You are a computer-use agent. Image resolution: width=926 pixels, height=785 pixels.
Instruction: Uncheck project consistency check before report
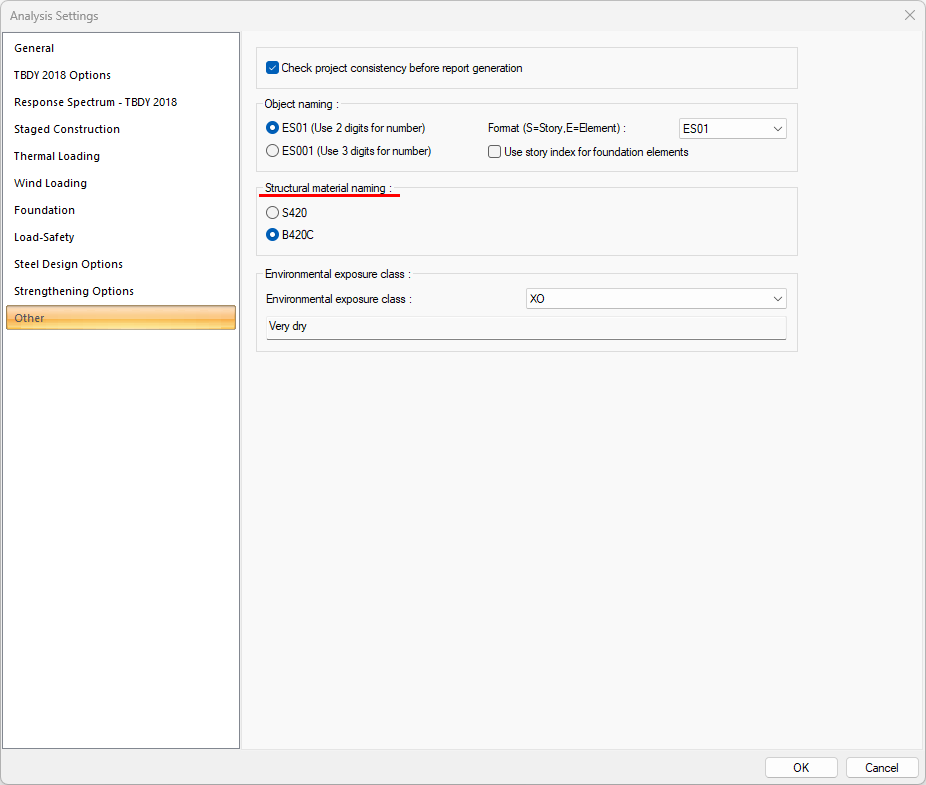pyautogui.click(x=273, y=68)
